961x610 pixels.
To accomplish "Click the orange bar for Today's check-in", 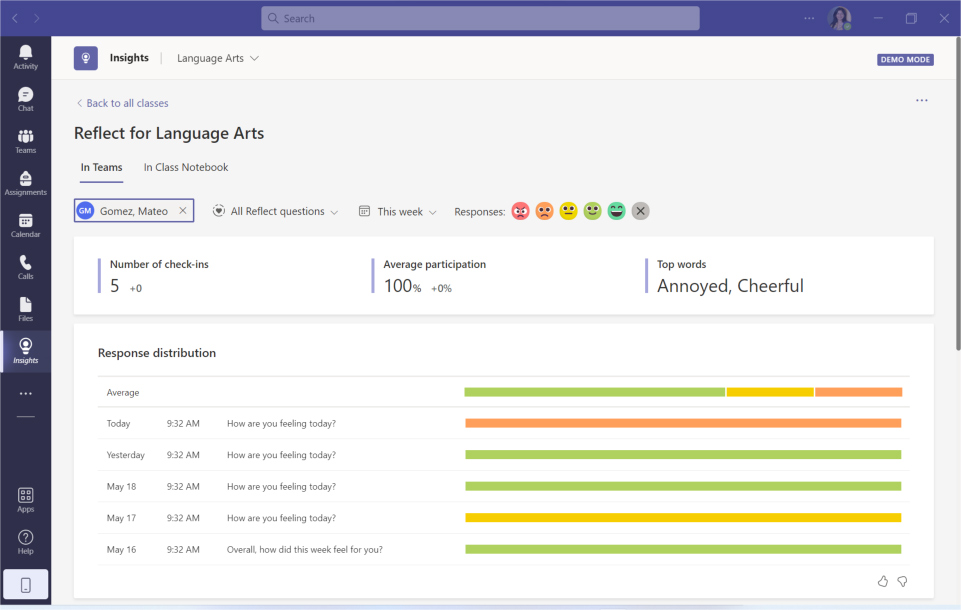I will click(683, 423).
